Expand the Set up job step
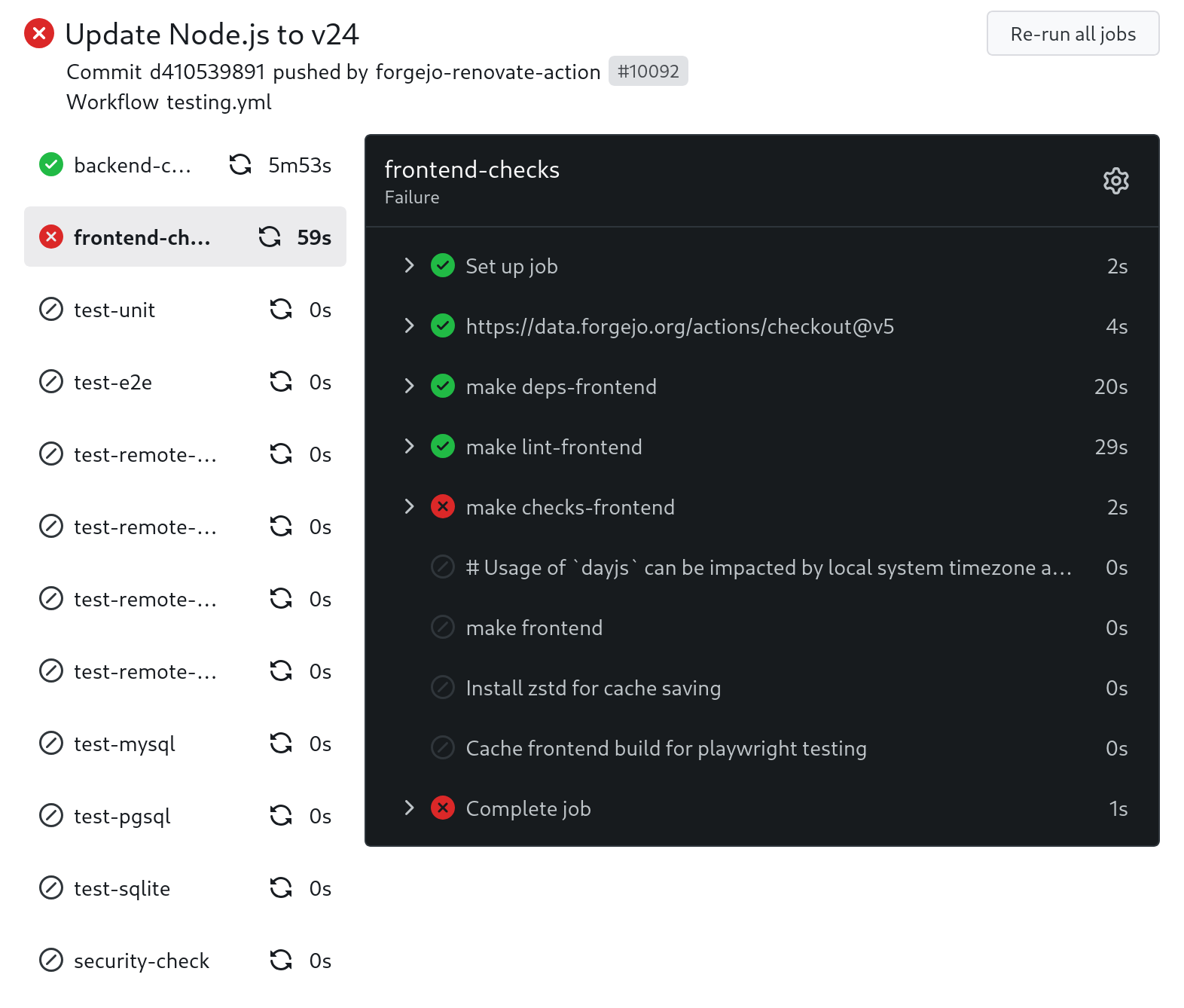Image resolution: width=1184 pixels, height=1008 pixels. [x=409, y=265]
